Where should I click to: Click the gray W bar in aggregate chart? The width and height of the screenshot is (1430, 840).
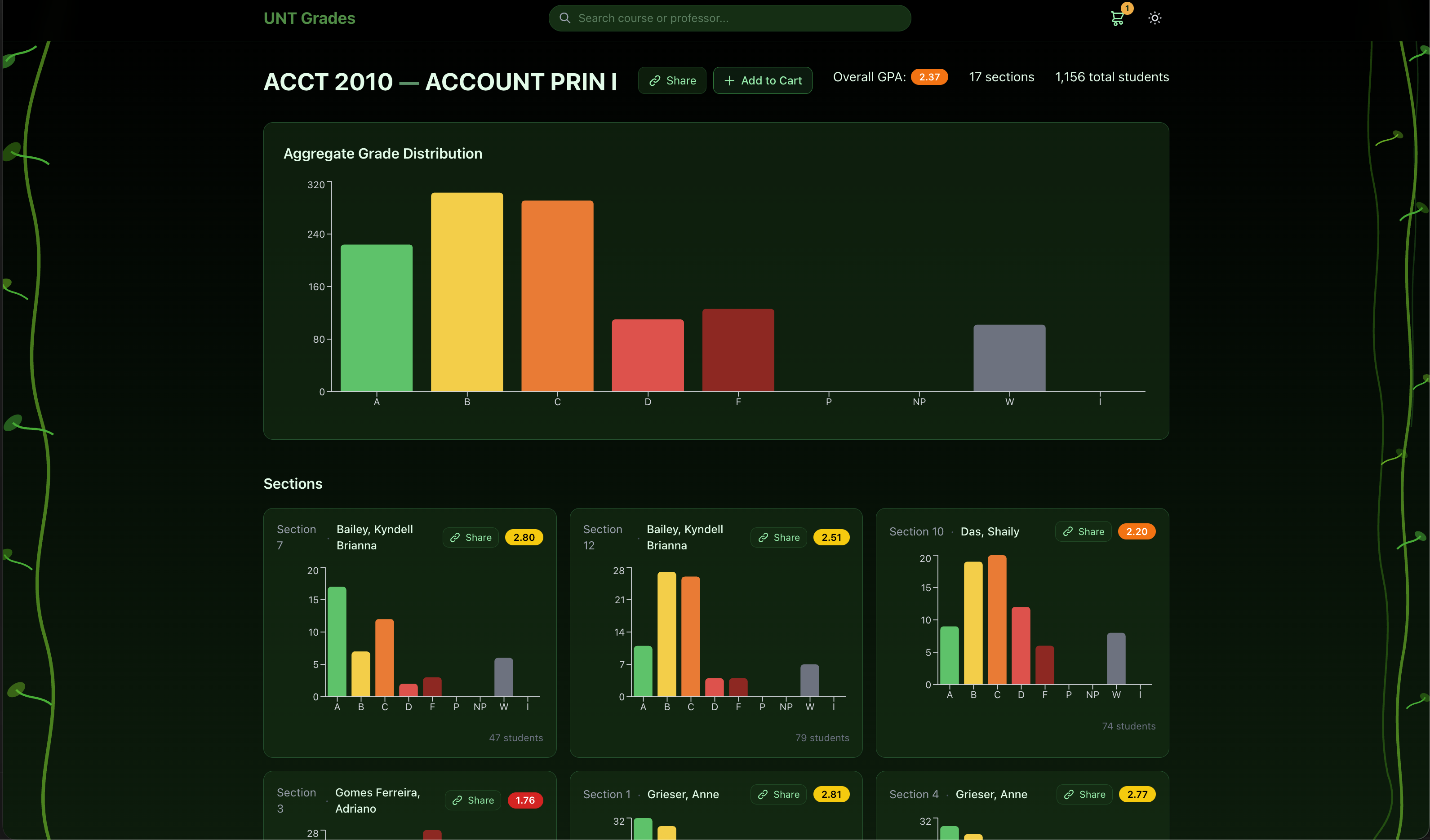pos(1009,358)
